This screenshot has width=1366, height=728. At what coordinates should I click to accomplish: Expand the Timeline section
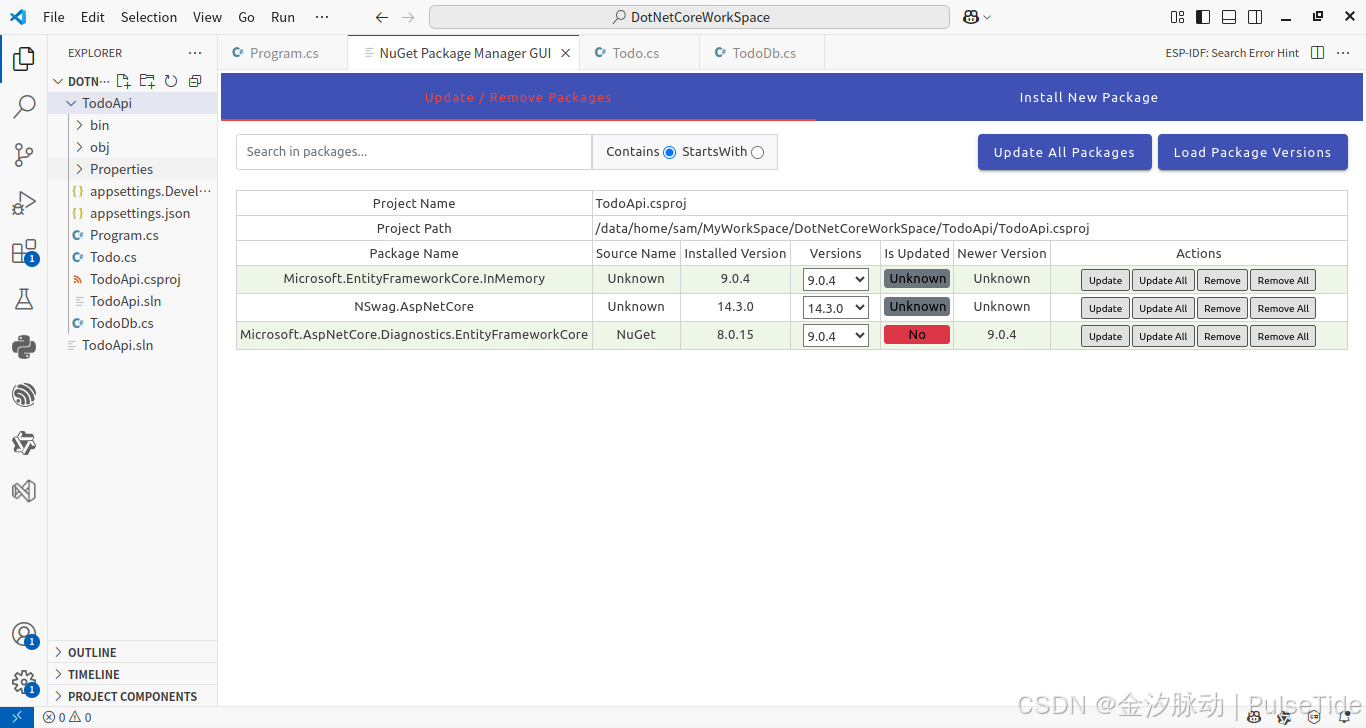132,674
